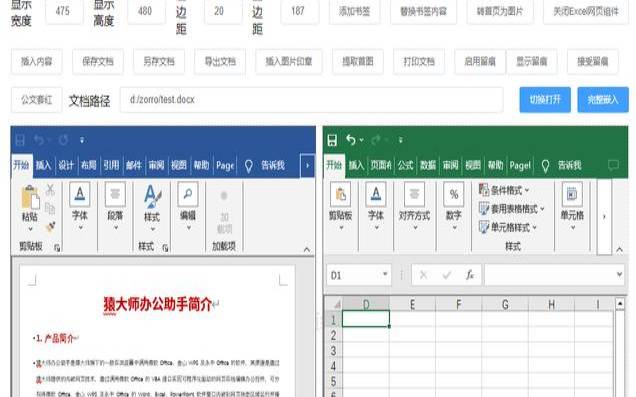Image resolution: width=636 pixels, height=397 pixels.
Task: Click the 关闭Excel网页组件 button
Action: pos(586,11)
